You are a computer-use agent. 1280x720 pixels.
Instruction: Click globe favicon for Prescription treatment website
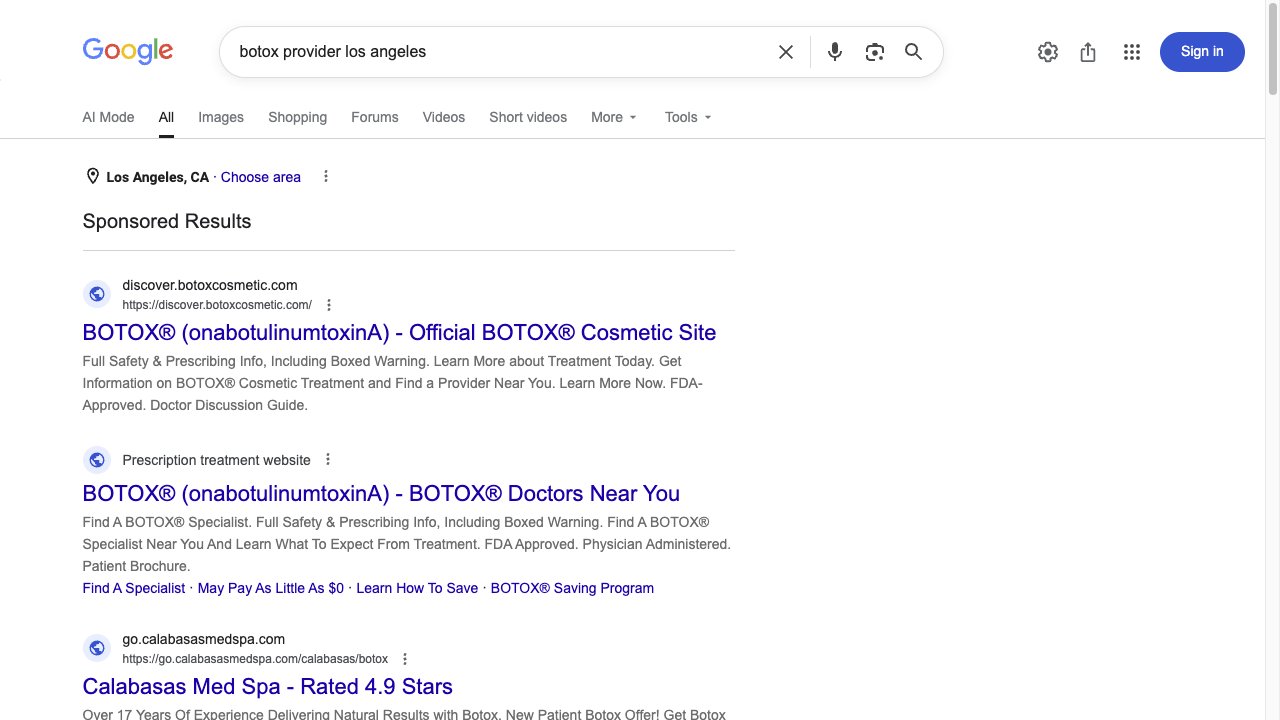pos(97,460)
